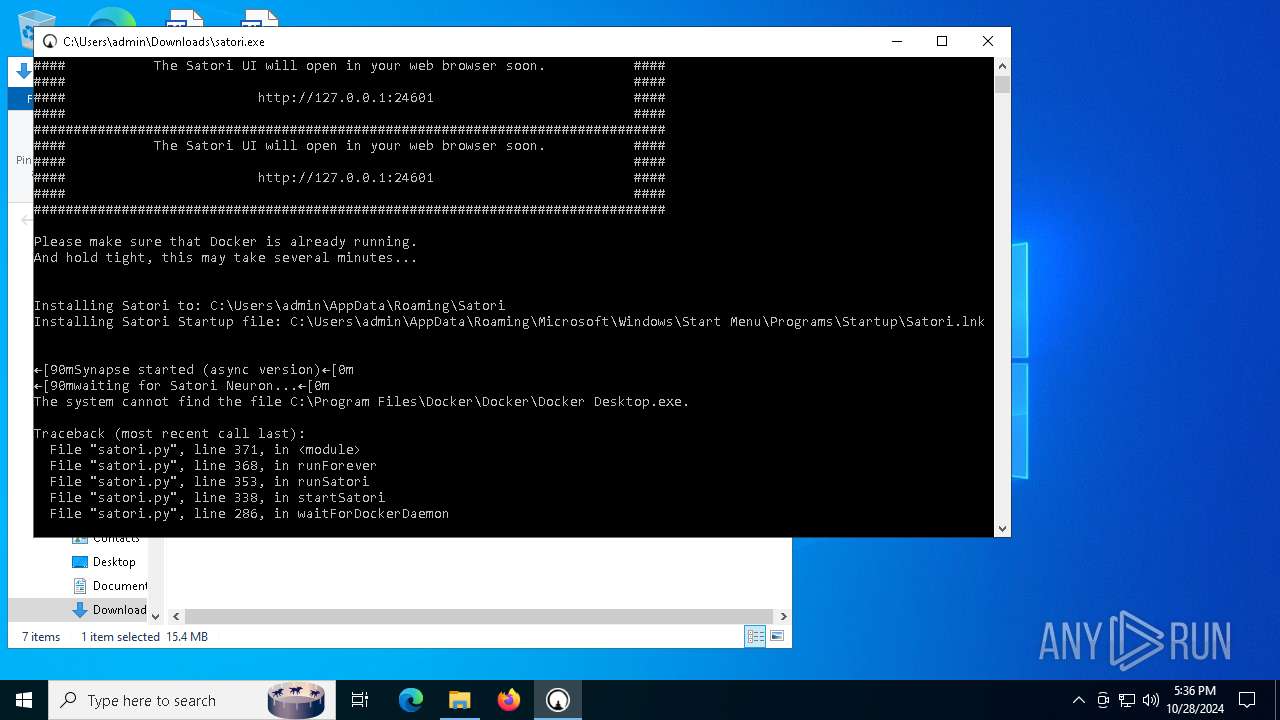This screenshot has height=720, width=1280.
Task: Click the Downloads arrow icon in Explorer sidebar
Action: [x=80, y=610]
